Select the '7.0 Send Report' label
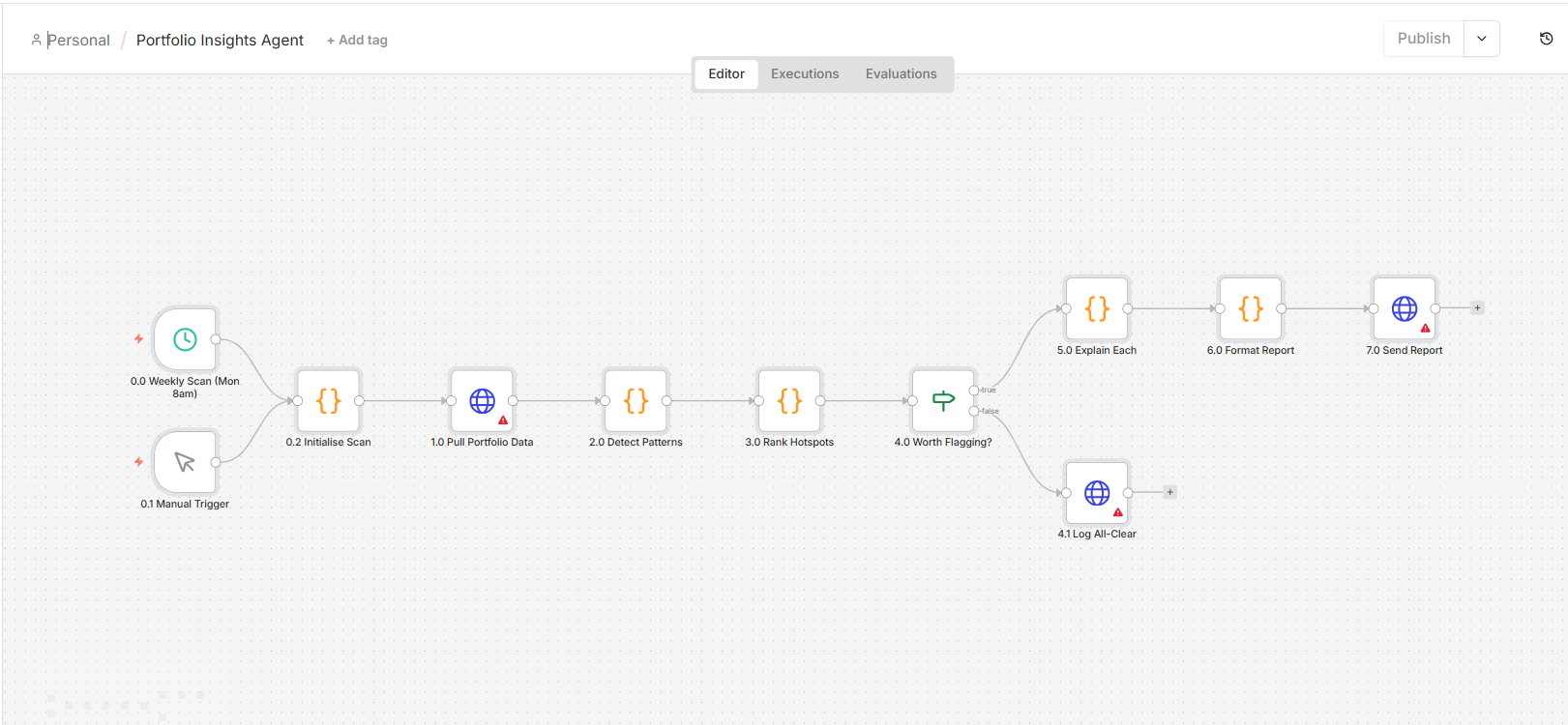 (x=1405, y=350)
